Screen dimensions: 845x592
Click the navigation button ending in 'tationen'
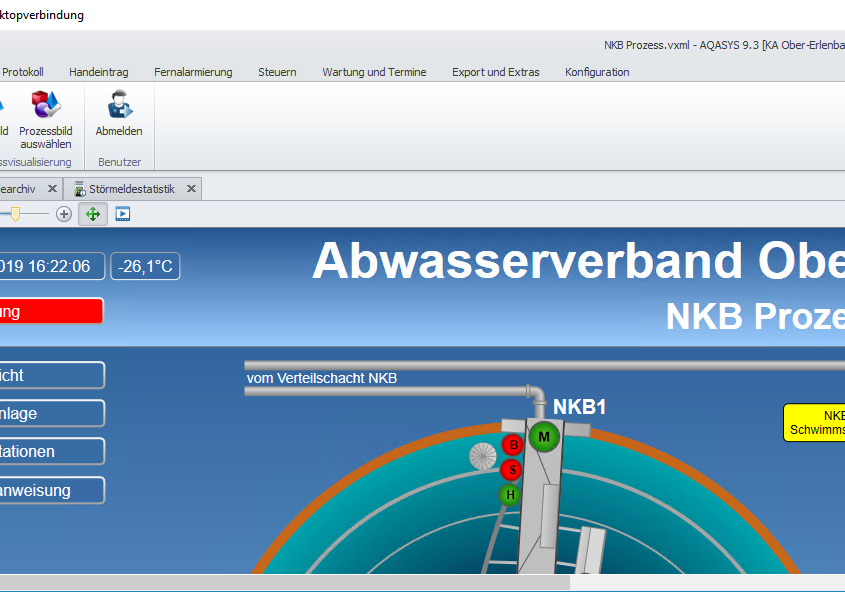pyautogui.click(x=51, y=451)
